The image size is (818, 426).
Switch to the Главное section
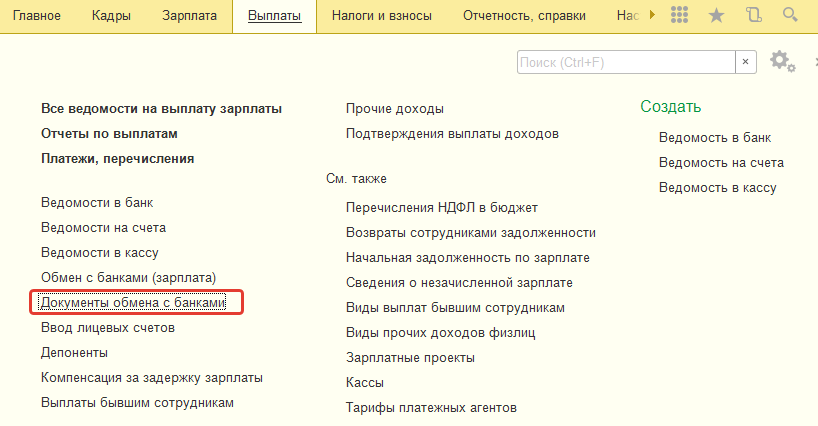click(37, 16)
